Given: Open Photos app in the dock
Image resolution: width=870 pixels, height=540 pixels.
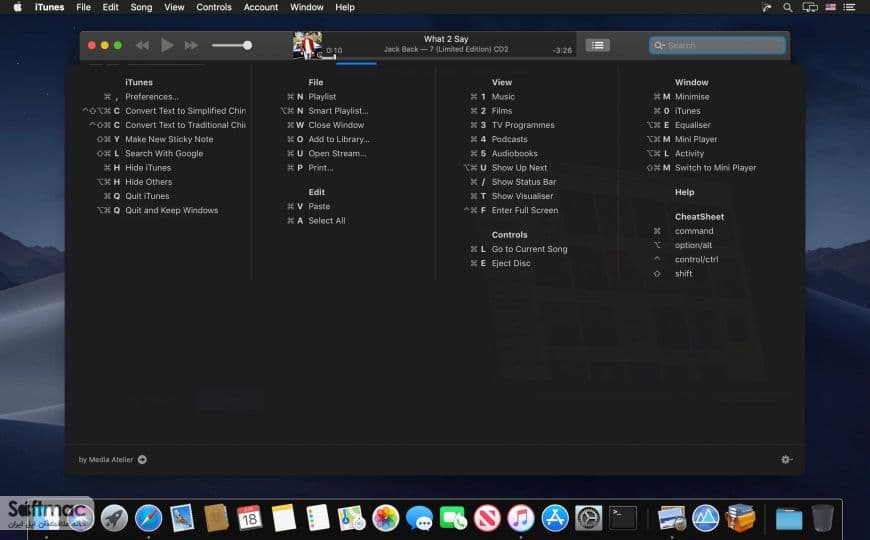Looking at the screenshot, I should pos(386,518).
